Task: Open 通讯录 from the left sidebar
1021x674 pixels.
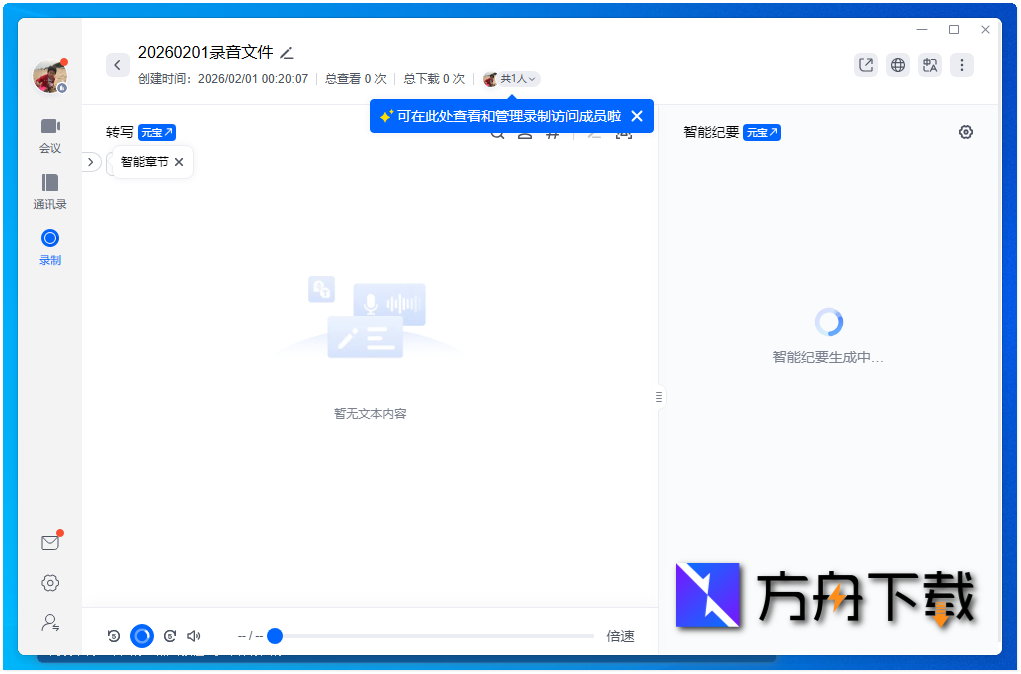Action: click(50, 190)
